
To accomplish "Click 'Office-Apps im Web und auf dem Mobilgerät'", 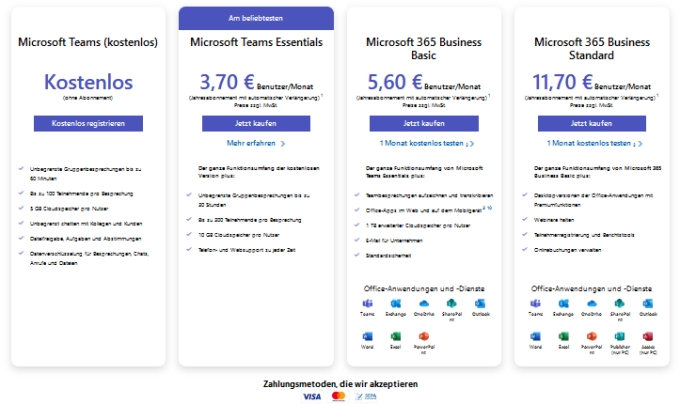I will tap(424, 211).
